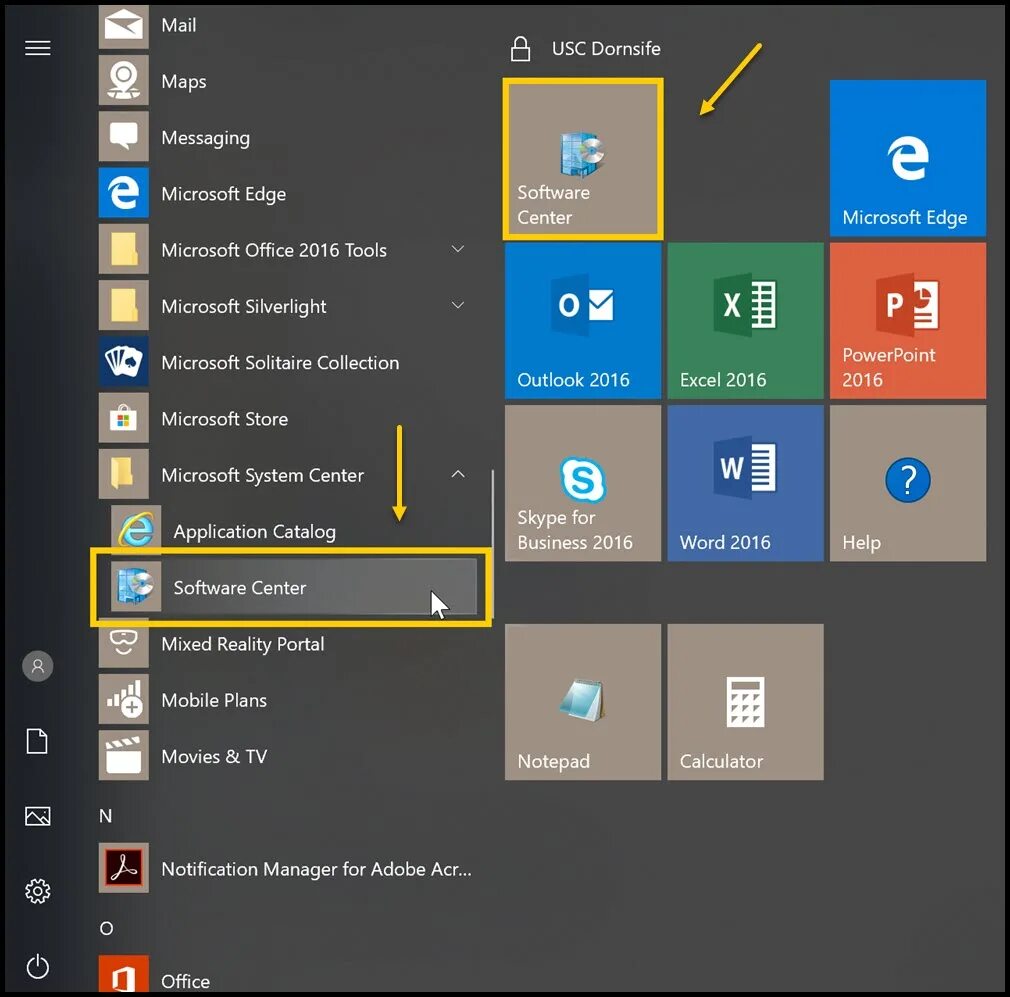The width and height of the screenshot is (1010, 997).
Task: Open Documents from the sidebar page icon
Action: tap(37, 741)
